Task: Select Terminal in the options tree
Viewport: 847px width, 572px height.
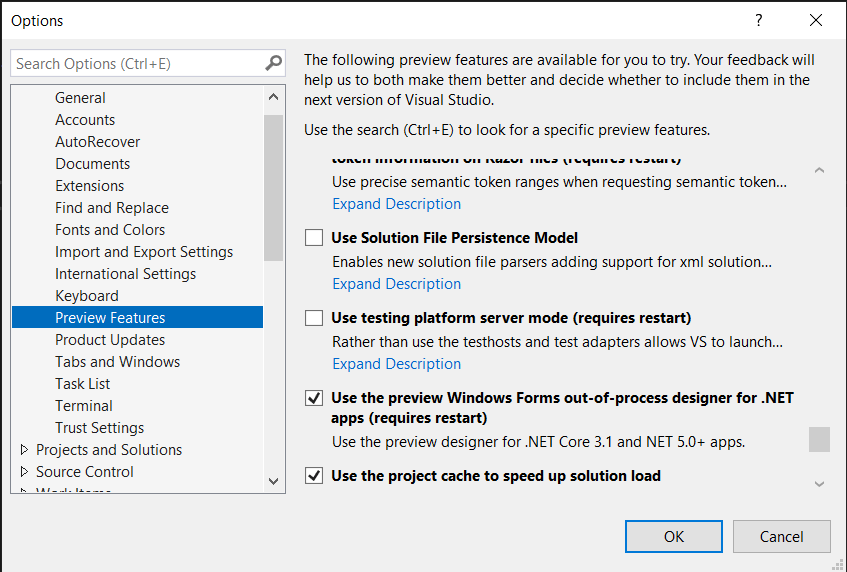Action: click(x=84, y=406)
